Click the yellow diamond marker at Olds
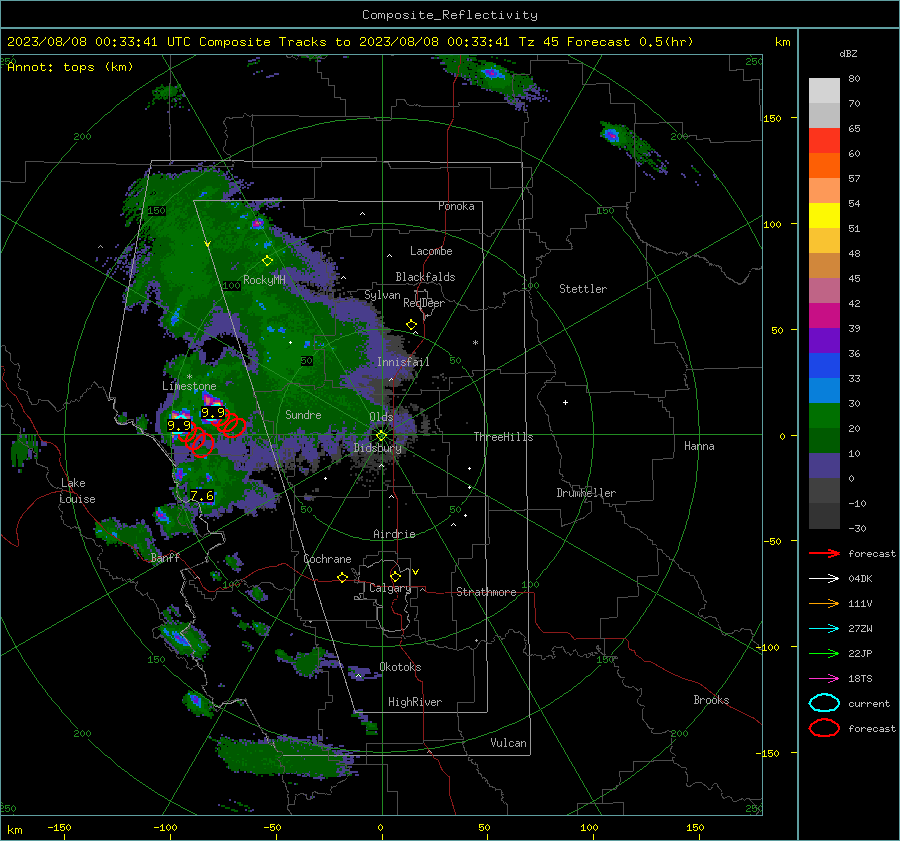The height and width of the screenshot is (841, 900). tap(382, 436)
